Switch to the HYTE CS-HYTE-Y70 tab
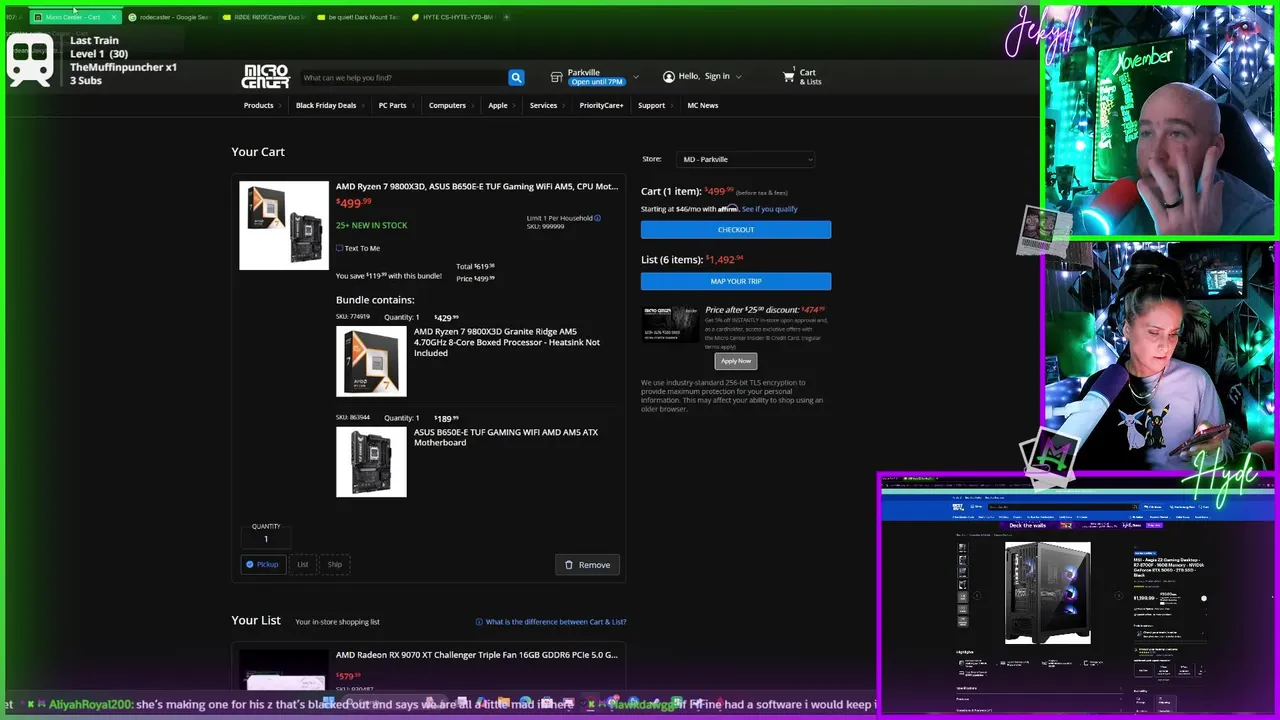Screen dimensions: 1280x720 [x=453, y=17]
